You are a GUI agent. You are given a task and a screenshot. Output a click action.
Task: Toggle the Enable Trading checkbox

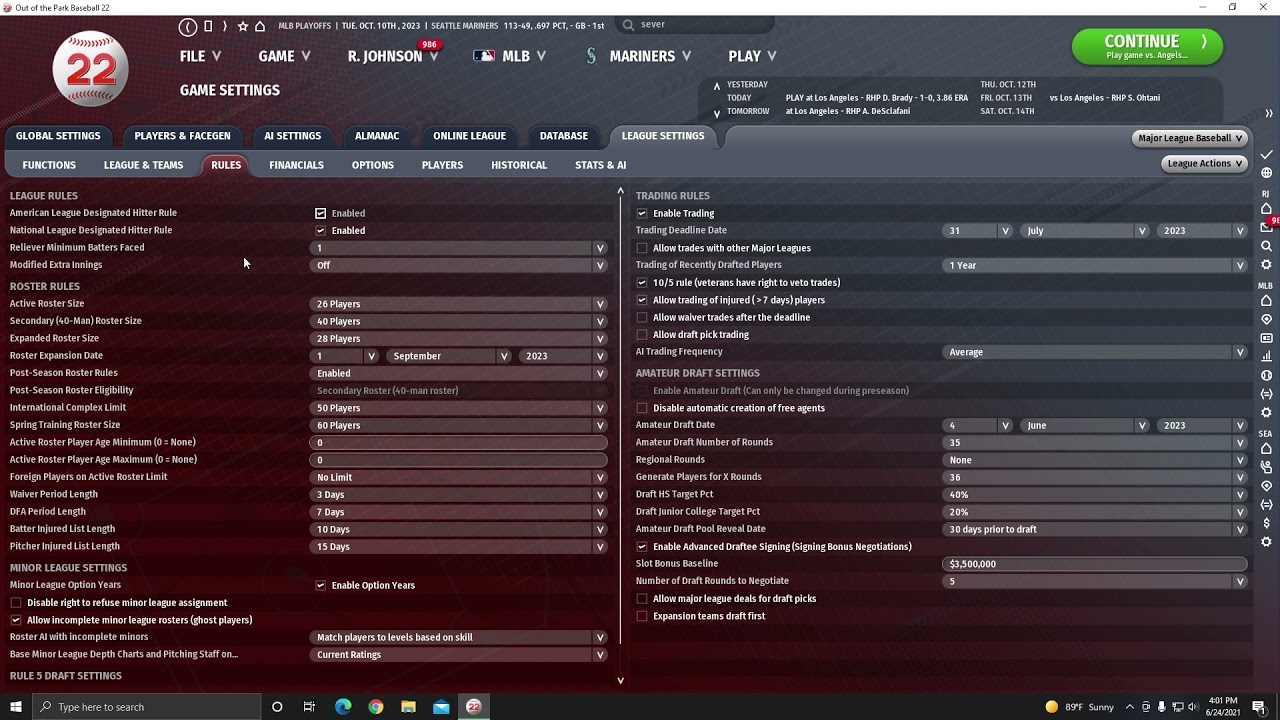click(x=642, y=213)
